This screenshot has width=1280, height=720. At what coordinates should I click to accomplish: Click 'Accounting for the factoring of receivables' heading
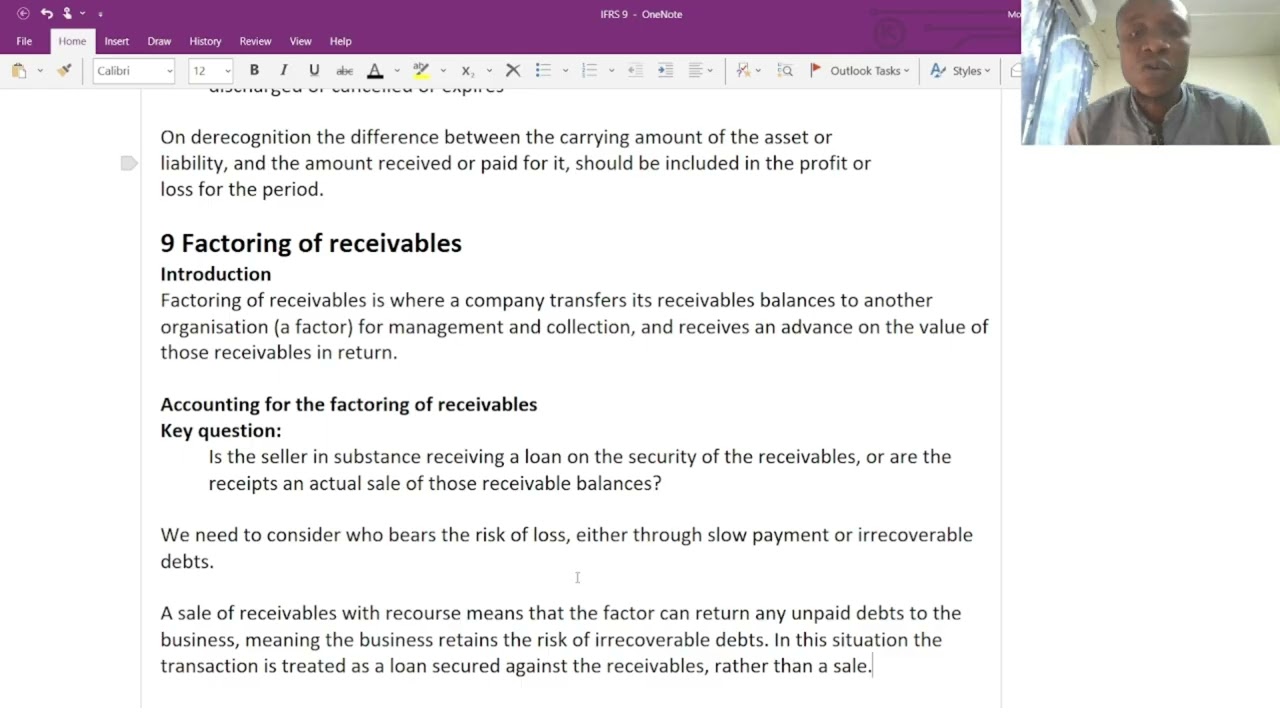click(x=349, y=404)
